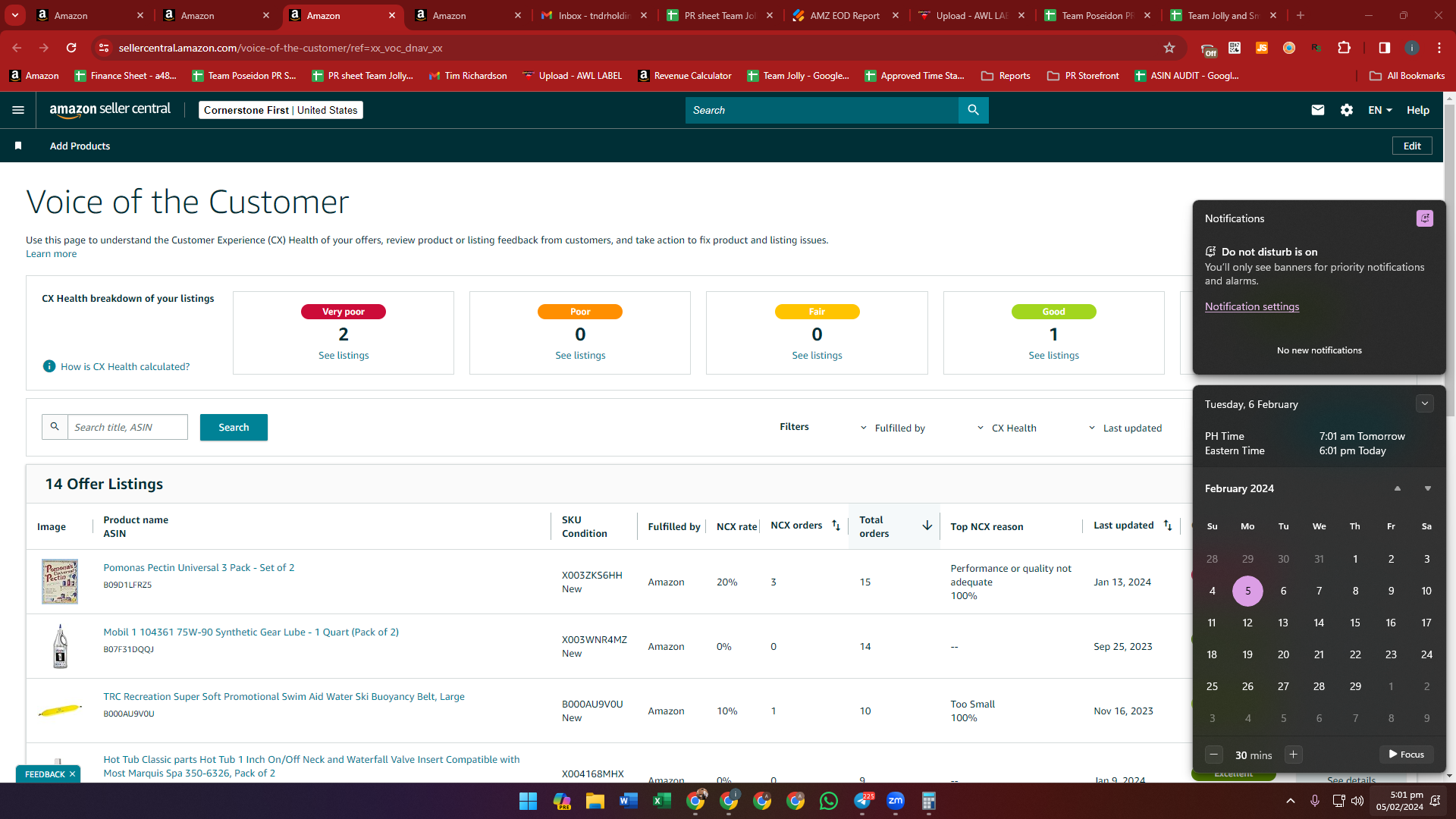Bookmark this page with the star icon
The width and height of the screenshot is (1456, 819).
tap(1169, 48)
